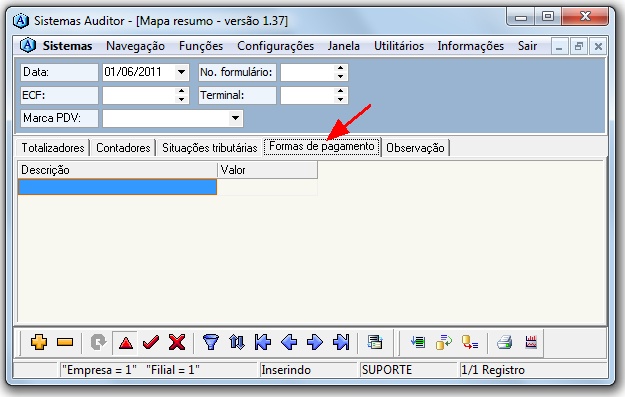
Task: Select the Formas de pagamento tab
Action: (x=322, y=146)
